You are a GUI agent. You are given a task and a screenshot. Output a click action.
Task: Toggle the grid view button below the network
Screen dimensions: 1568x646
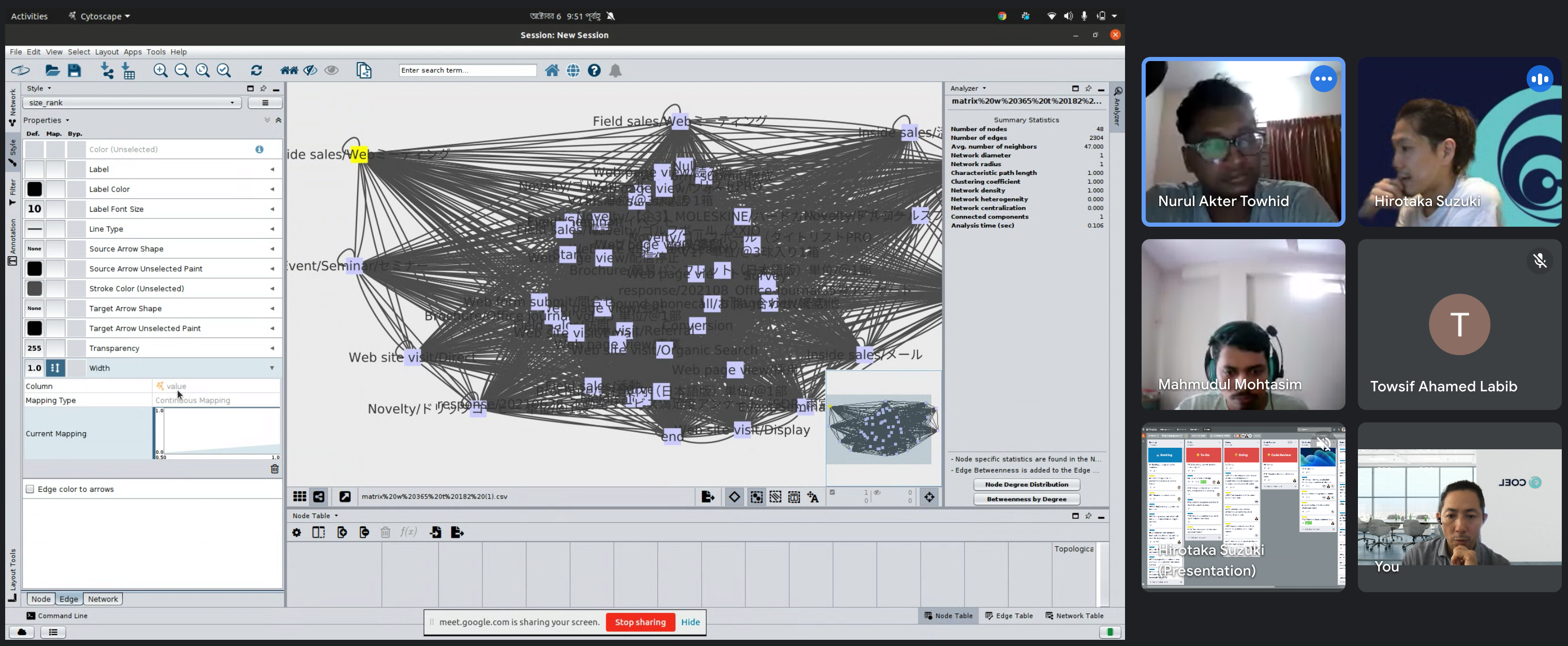coord(300,496)
